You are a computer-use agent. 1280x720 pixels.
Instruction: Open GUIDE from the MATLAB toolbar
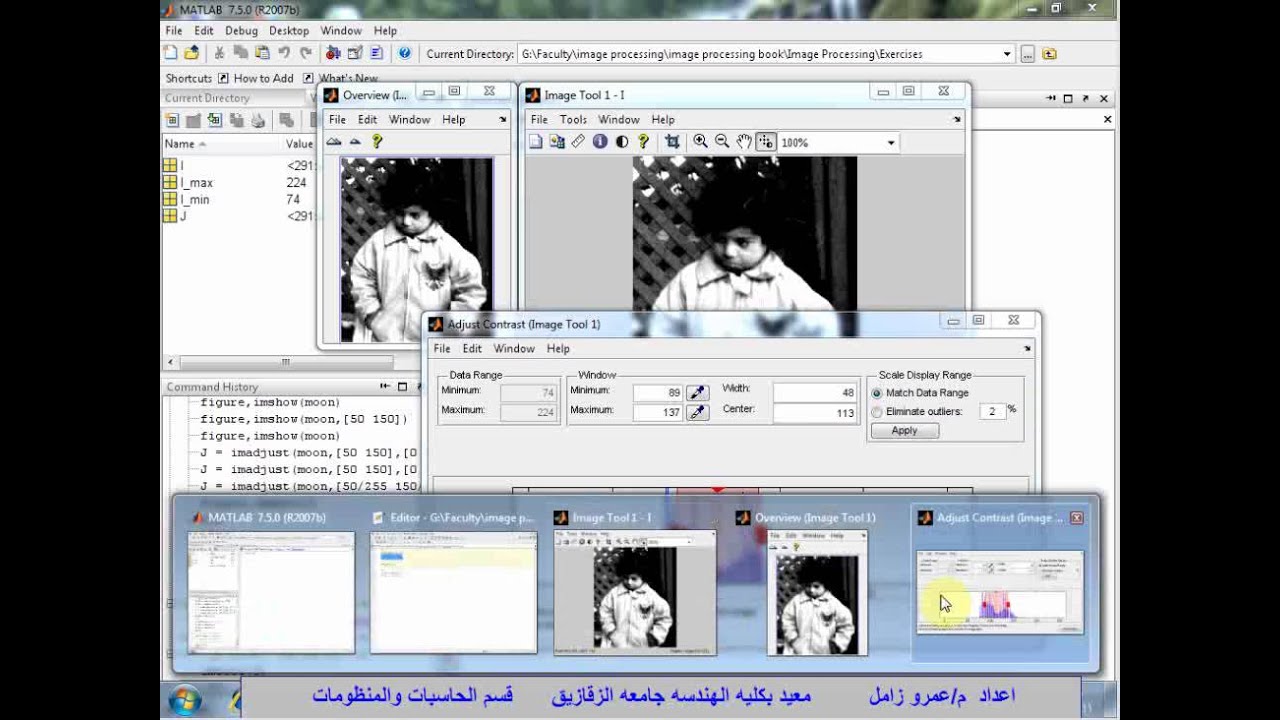pos(355,53)
